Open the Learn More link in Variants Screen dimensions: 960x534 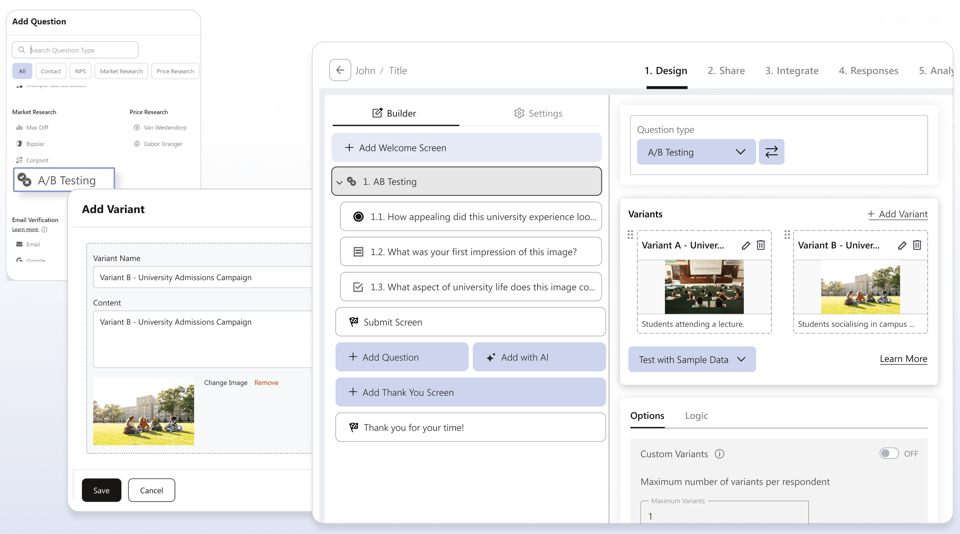tap(903, 359)
